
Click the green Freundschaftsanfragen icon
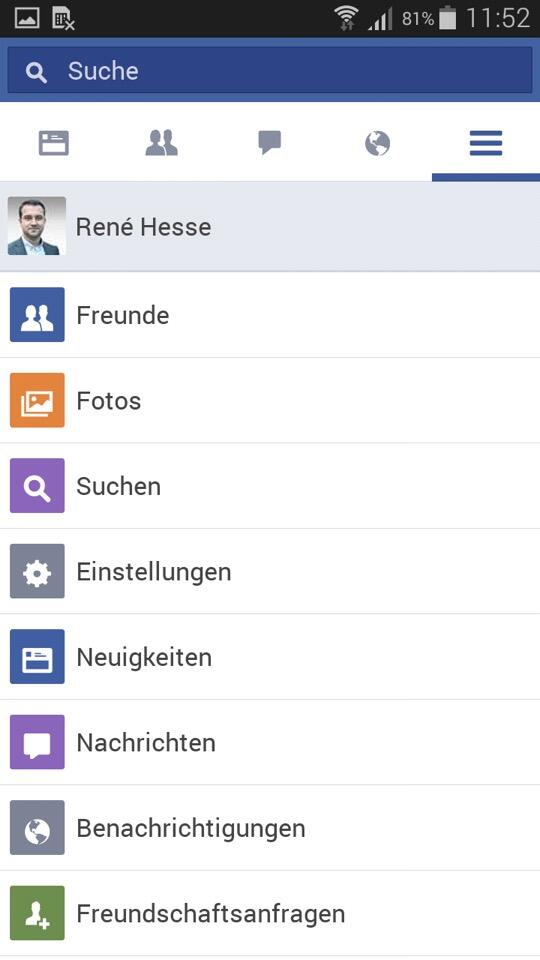click(37, 913)
